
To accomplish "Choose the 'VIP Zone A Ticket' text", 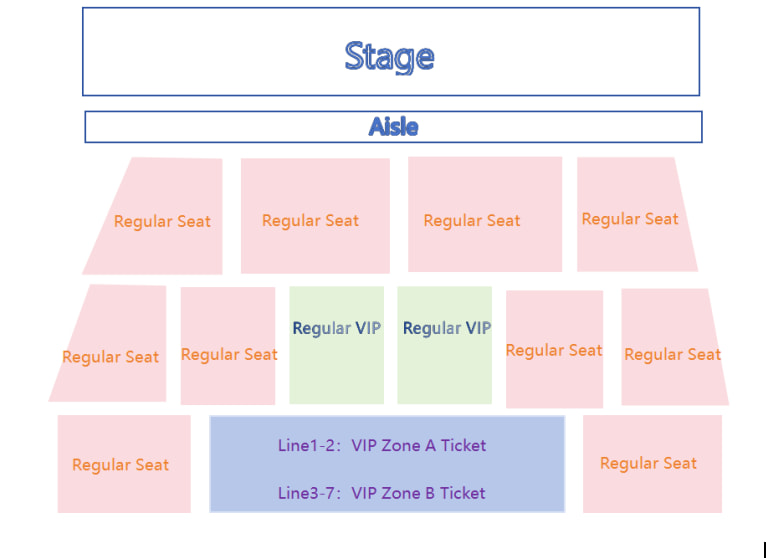I will [419, 445].
